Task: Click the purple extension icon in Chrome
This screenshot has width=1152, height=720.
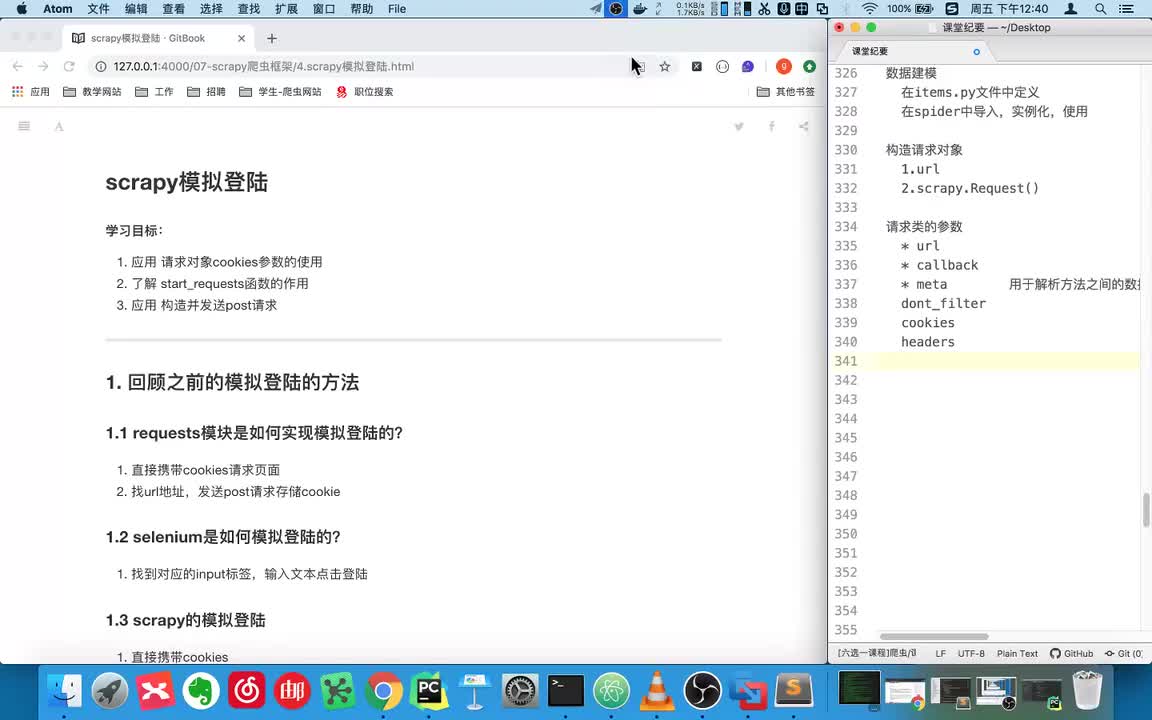Action: click(x=748, y=66)
